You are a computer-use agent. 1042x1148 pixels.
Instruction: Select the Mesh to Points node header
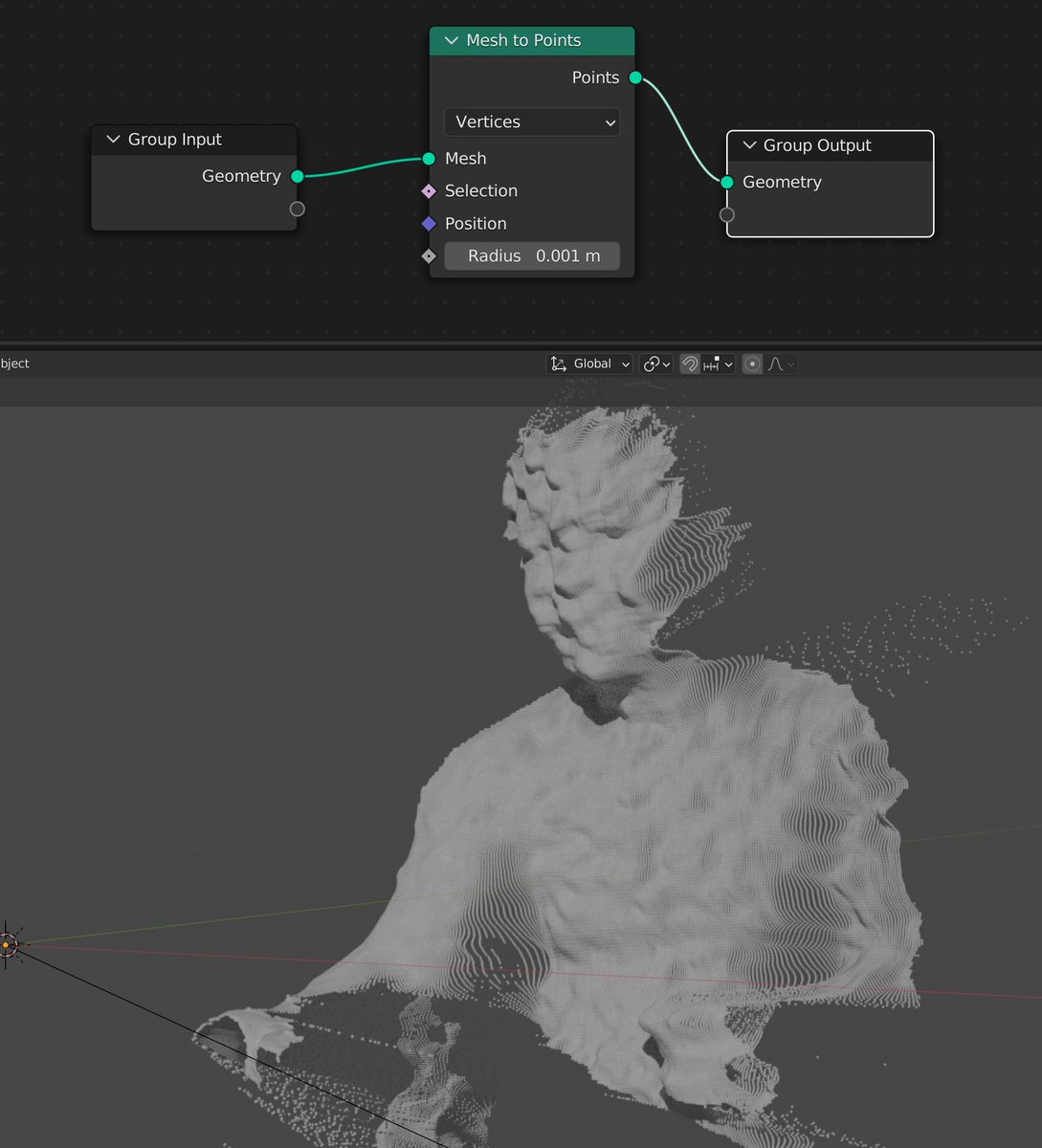tap(532, 40)
